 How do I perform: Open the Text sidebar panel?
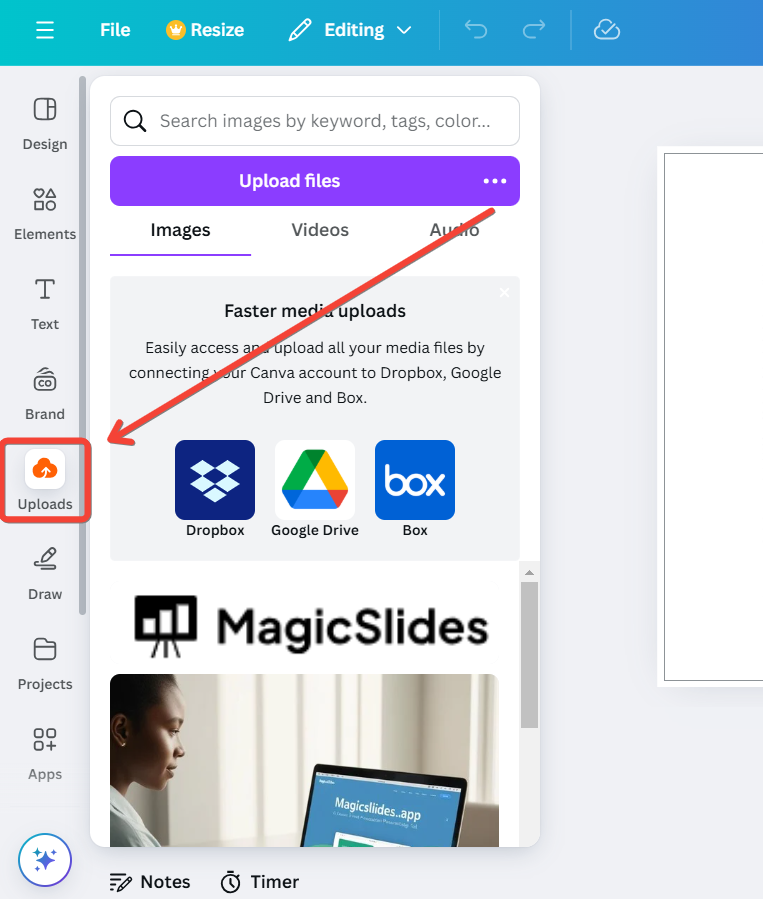[x=45, y=304]
